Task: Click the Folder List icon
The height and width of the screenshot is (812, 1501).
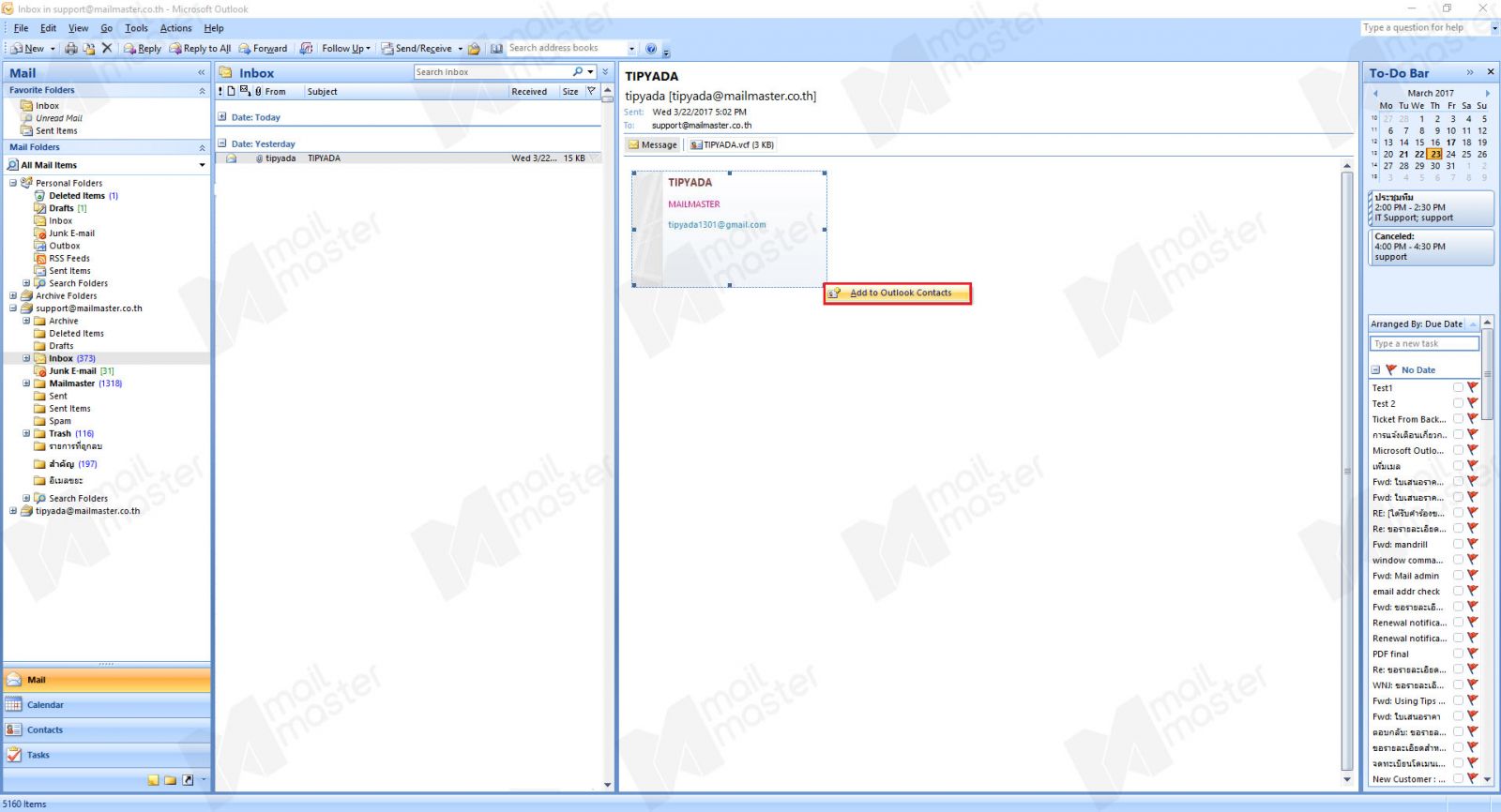Action: [170, 780]
